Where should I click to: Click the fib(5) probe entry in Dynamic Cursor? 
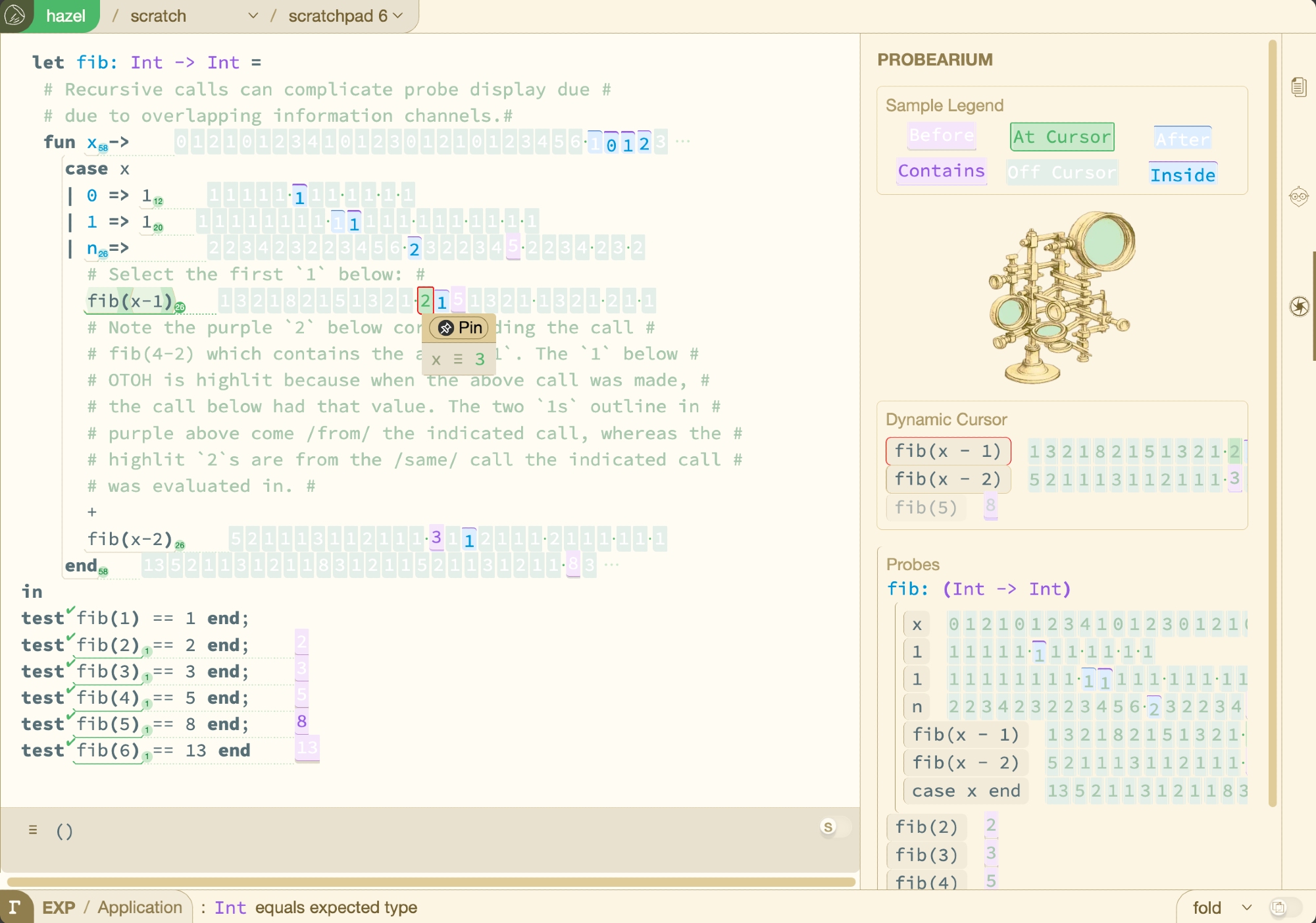(x=926, y=508)
